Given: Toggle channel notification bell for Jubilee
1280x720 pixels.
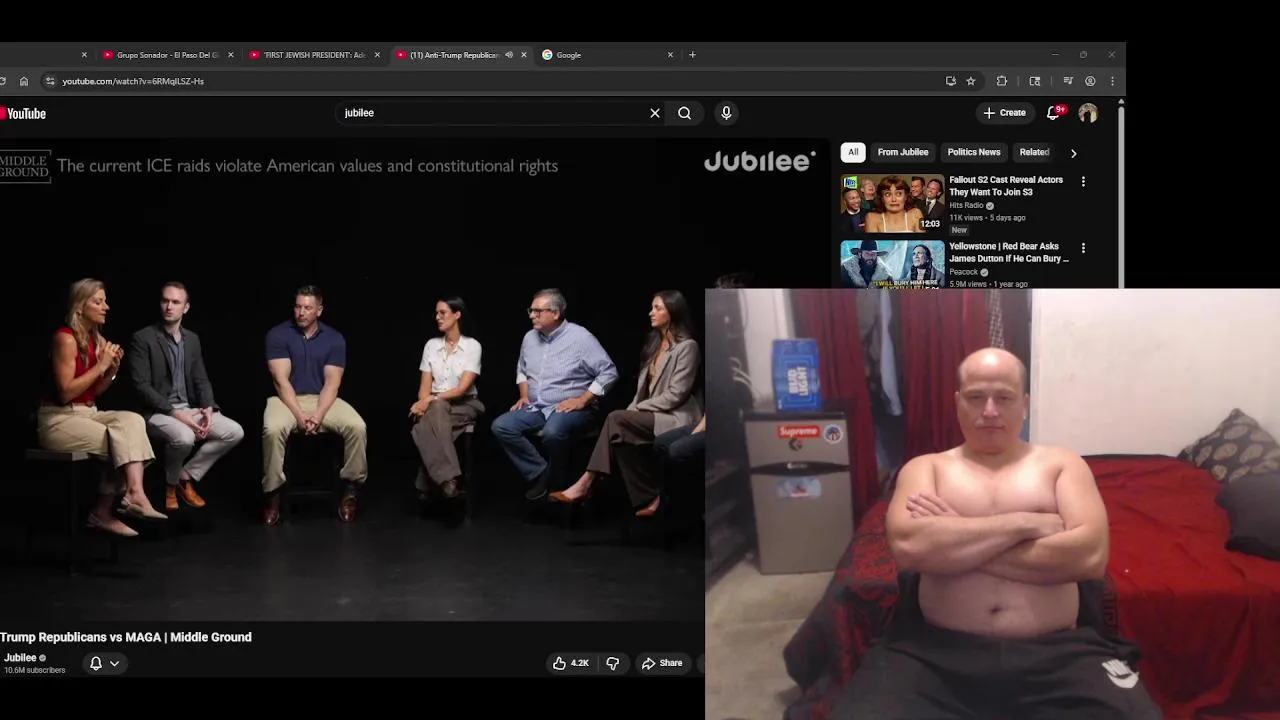Looking at the screenshot, I should pos(96,663).
